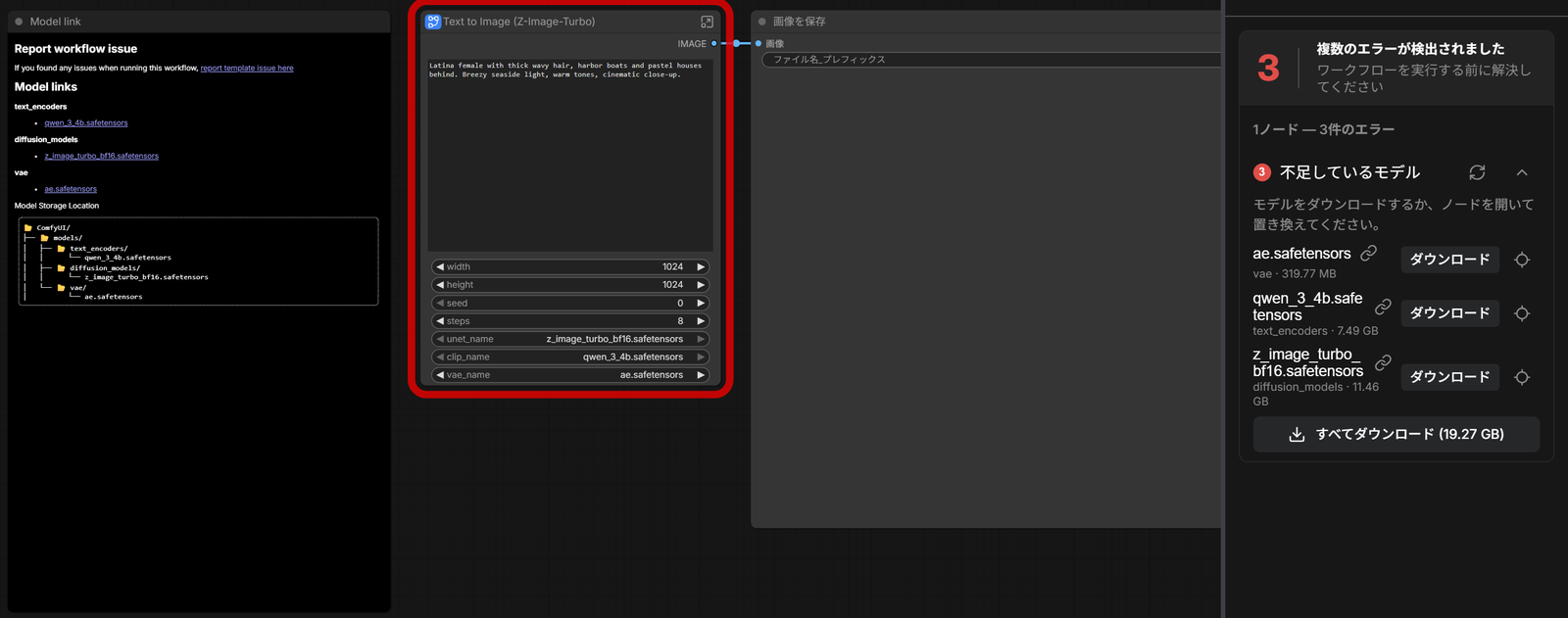
Task: Toggle the Model link node collapse dot
Action: 19,22
